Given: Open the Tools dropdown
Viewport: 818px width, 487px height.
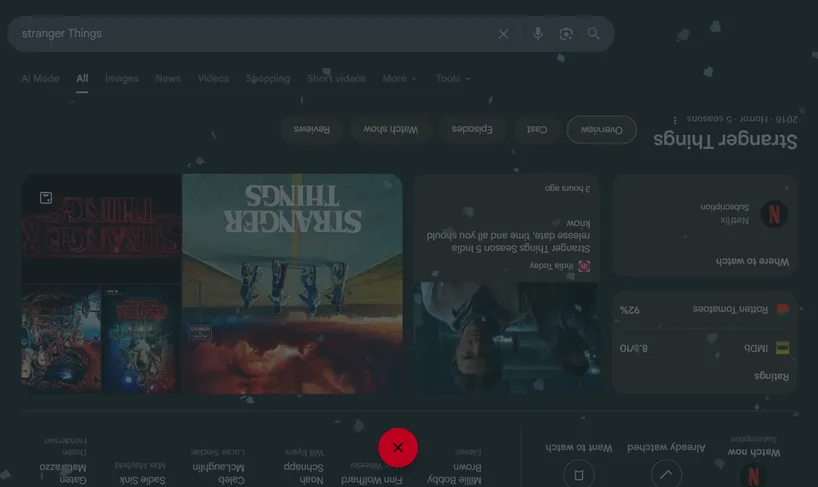Looking at the screenshot, I should [x=452, y=79].
